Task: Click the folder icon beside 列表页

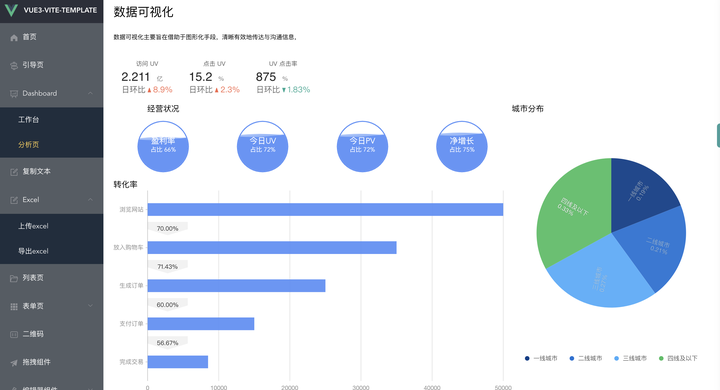Action: tap(14, 278)
